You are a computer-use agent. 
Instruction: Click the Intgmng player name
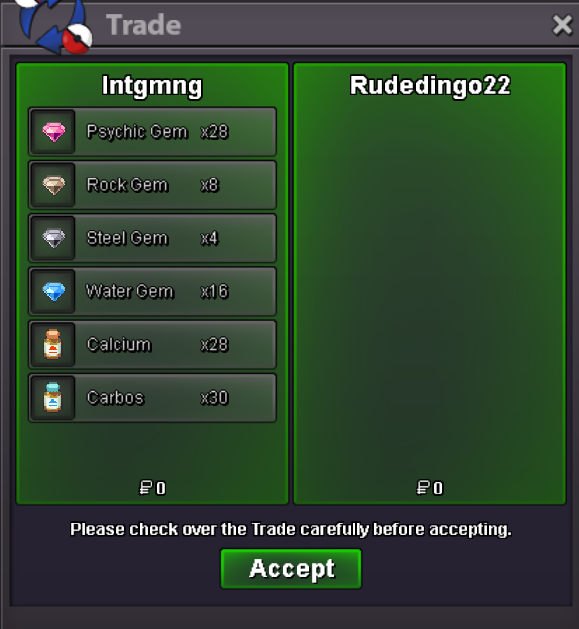coord(152,86)
